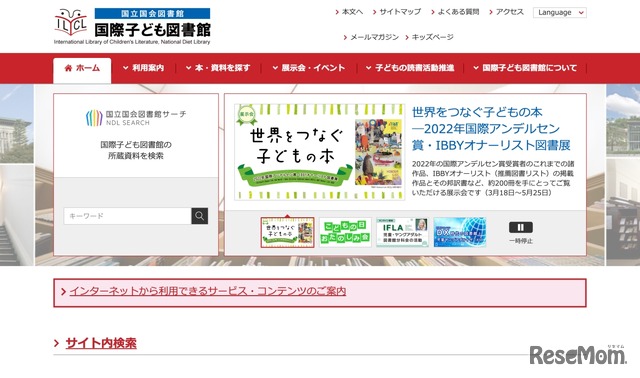This screenshot has width=640, height=378.
Task: Pause the slideshow with the pause button
Action: click(520, 227)
